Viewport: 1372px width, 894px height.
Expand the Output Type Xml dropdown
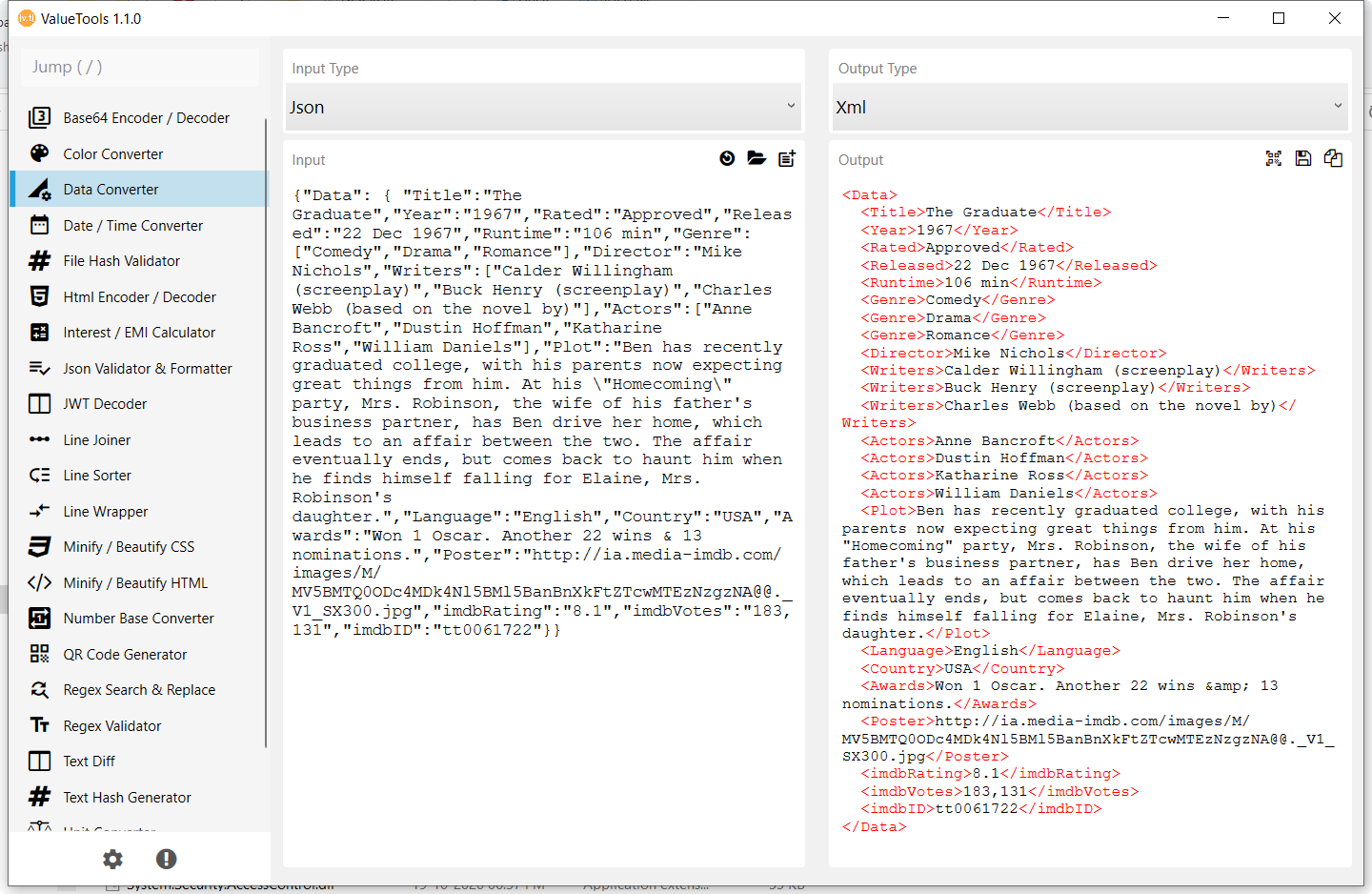pos(1090,107)
